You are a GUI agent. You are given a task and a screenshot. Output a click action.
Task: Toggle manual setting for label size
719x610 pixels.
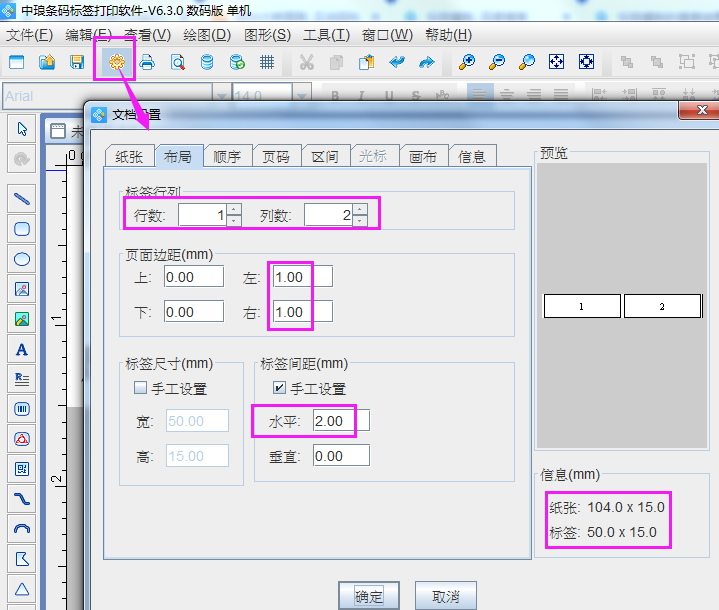click(x=141, y=388)
